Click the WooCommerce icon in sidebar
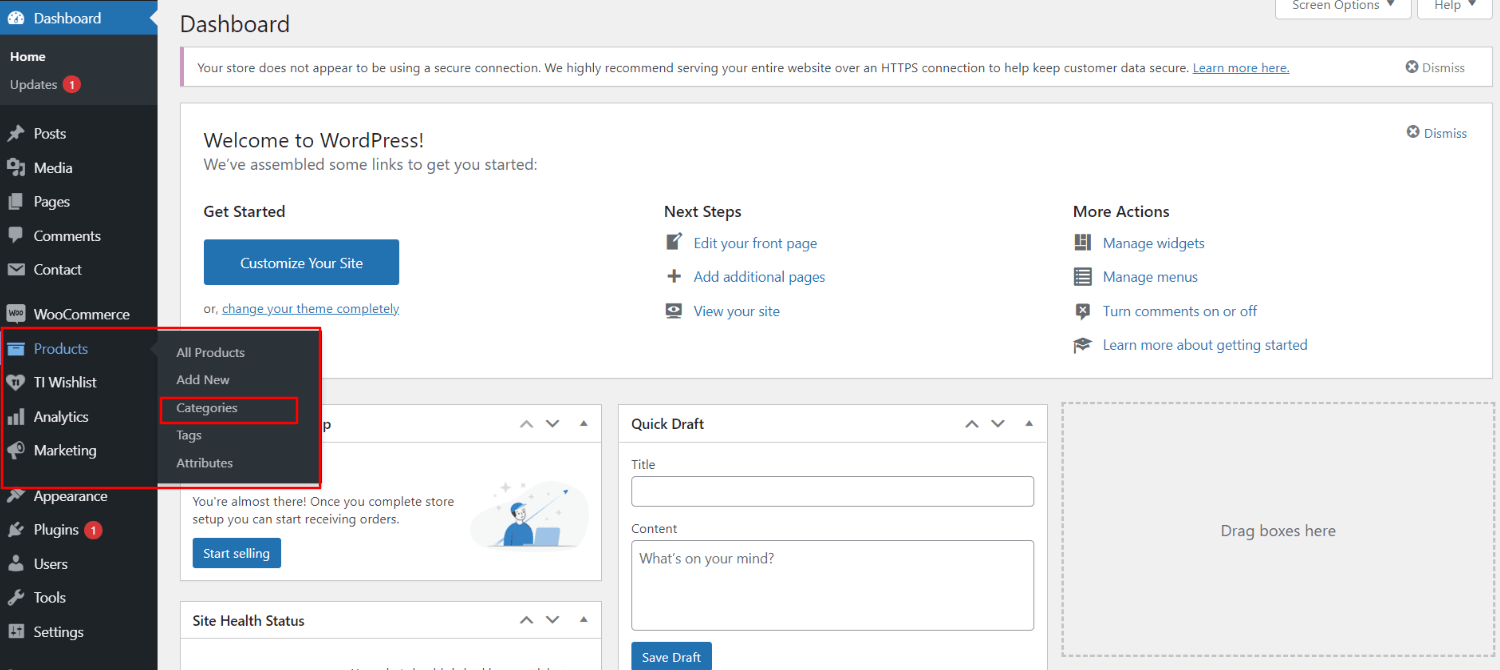 tap(15, 314)
